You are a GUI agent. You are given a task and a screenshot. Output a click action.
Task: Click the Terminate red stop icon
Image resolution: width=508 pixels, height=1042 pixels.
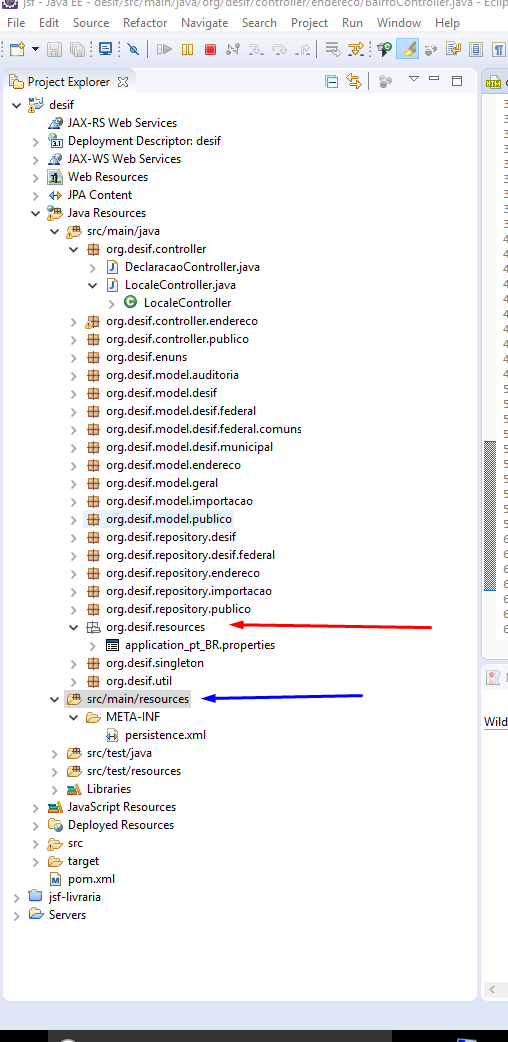point(210,49)
